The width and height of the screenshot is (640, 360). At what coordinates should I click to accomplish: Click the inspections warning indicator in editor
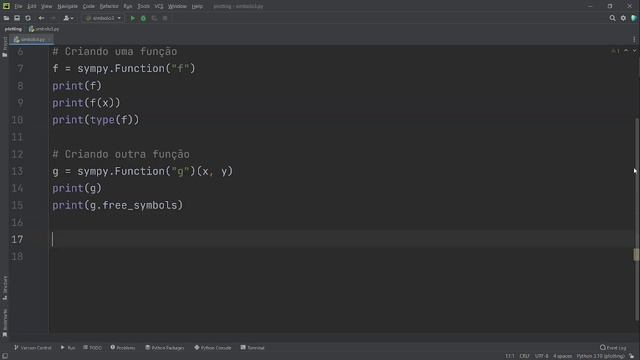click(x=615, y=51)
